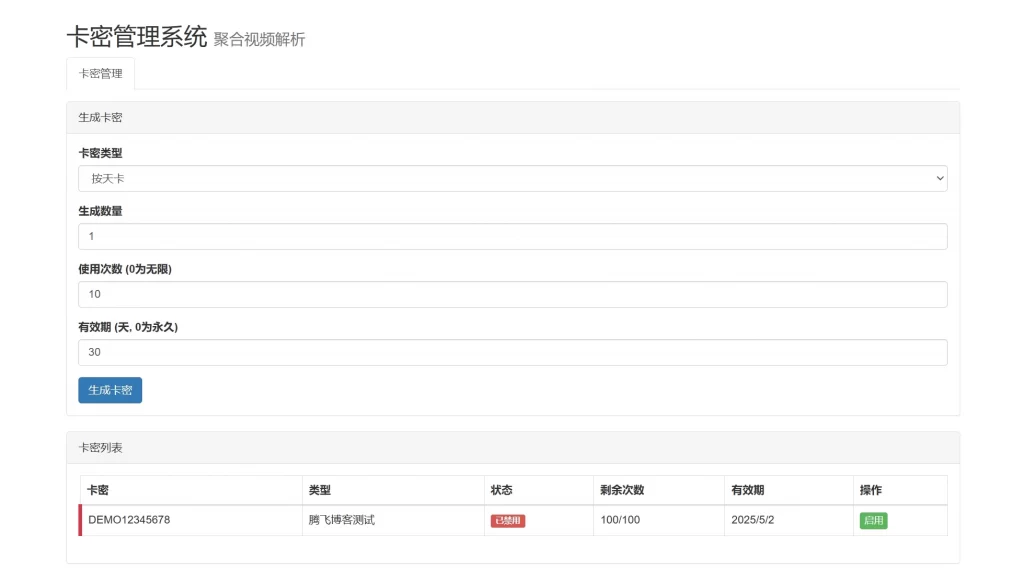
Task: Click the 卡密 column header
Action: point(97,490)
